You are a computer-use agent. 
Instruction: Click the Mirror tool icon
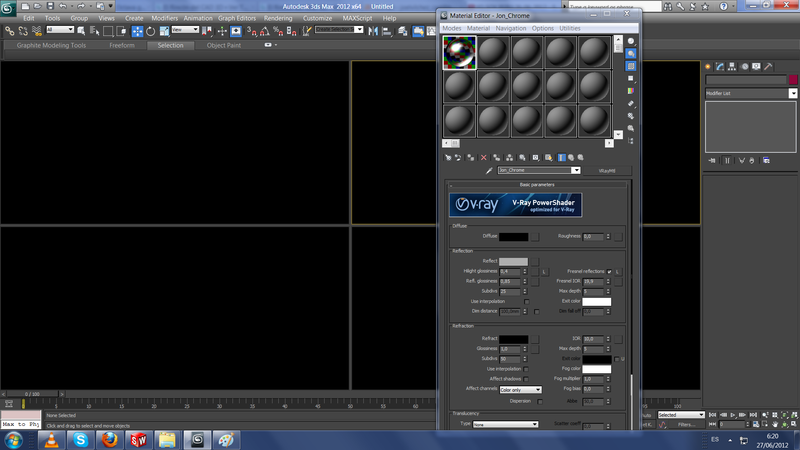point(373,31)
